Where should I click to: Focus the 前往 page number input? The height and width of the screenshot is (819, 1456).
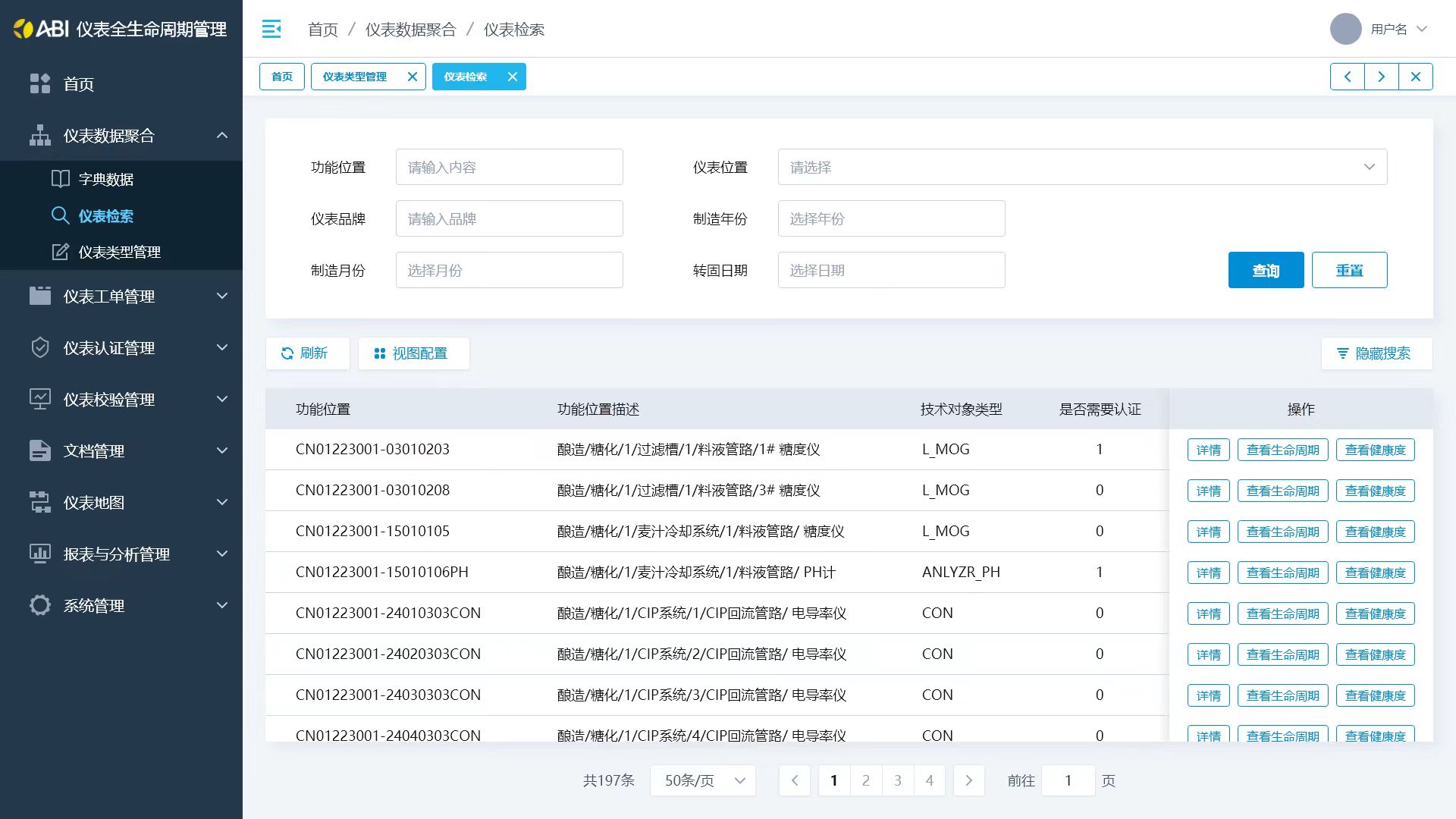click(1068, 780)
